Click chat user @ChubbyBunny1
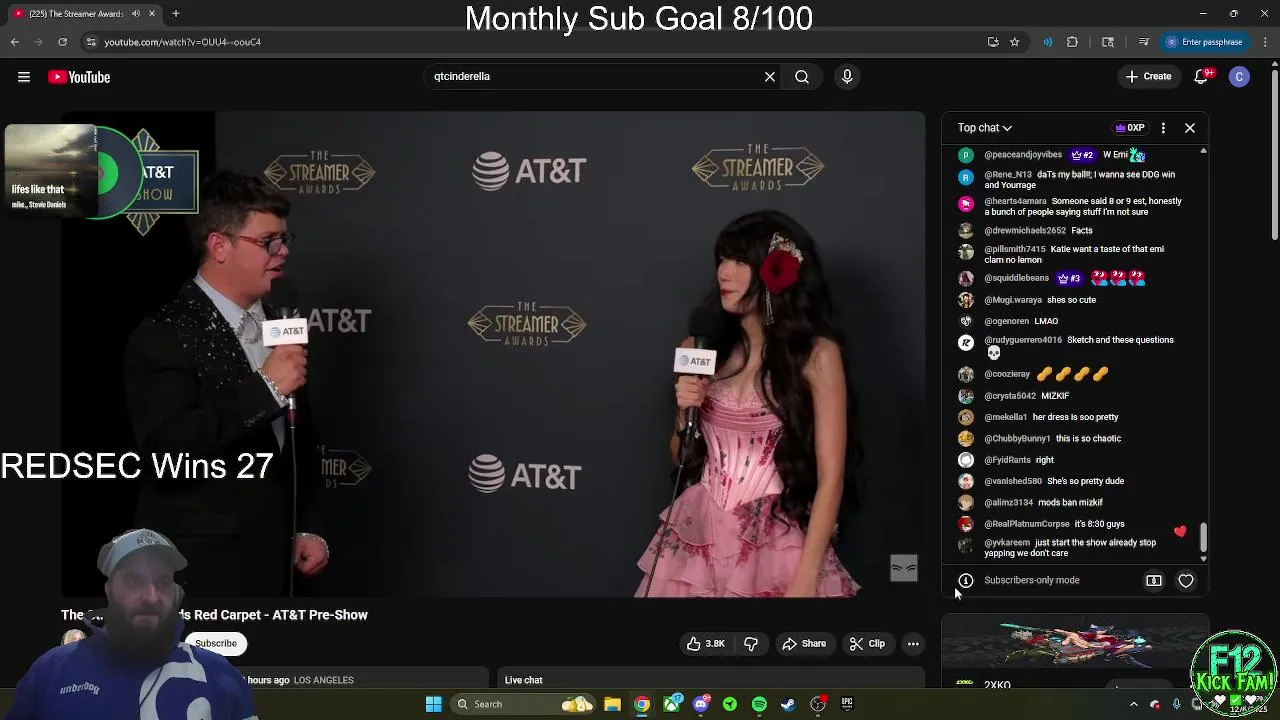This screenshot has height=720, width=1280. 1017,439
